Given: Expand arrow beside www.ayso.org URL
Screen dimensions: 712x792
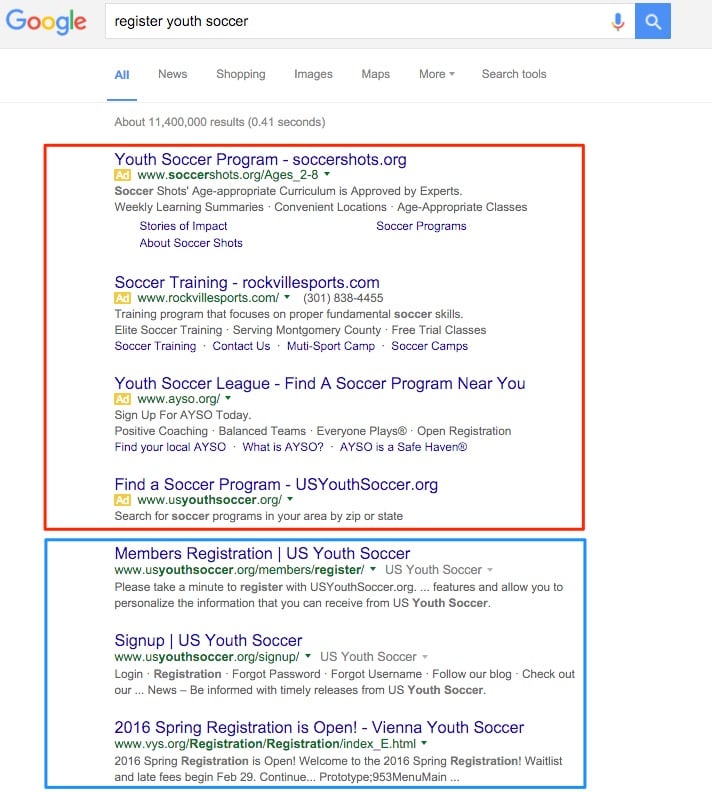Looking at the screenshot, I should pyautogui.click(x=228, y=398).
